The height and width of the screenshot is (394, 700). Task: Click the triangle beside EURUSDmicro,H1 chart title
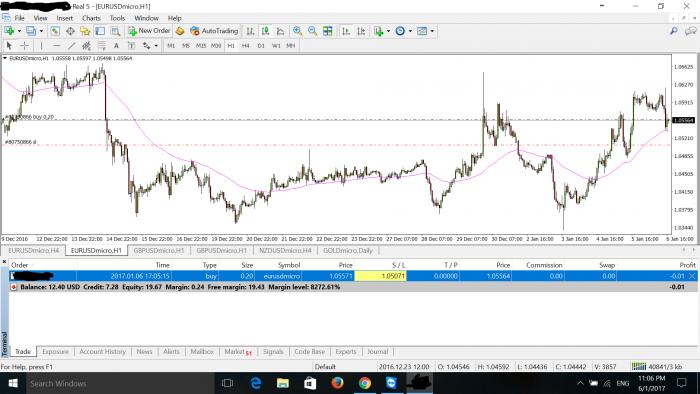click(5, 58)
